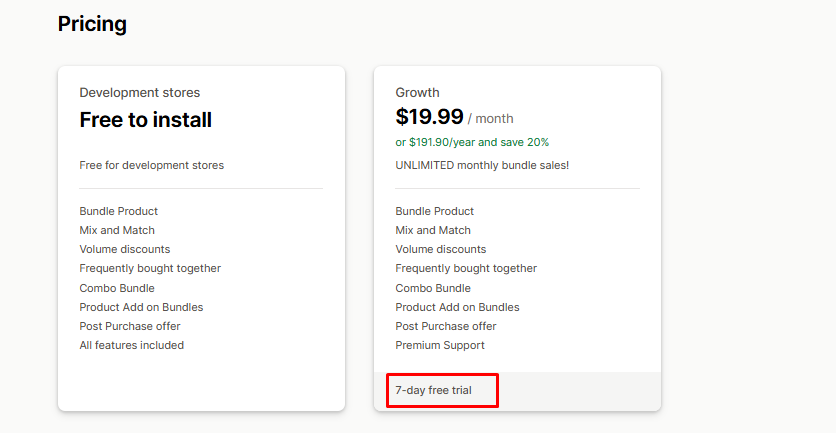This screenshot has width=836, height=433.
Task: Select UNLIMITED monthly bundle sales text
Action: (482, 165)
